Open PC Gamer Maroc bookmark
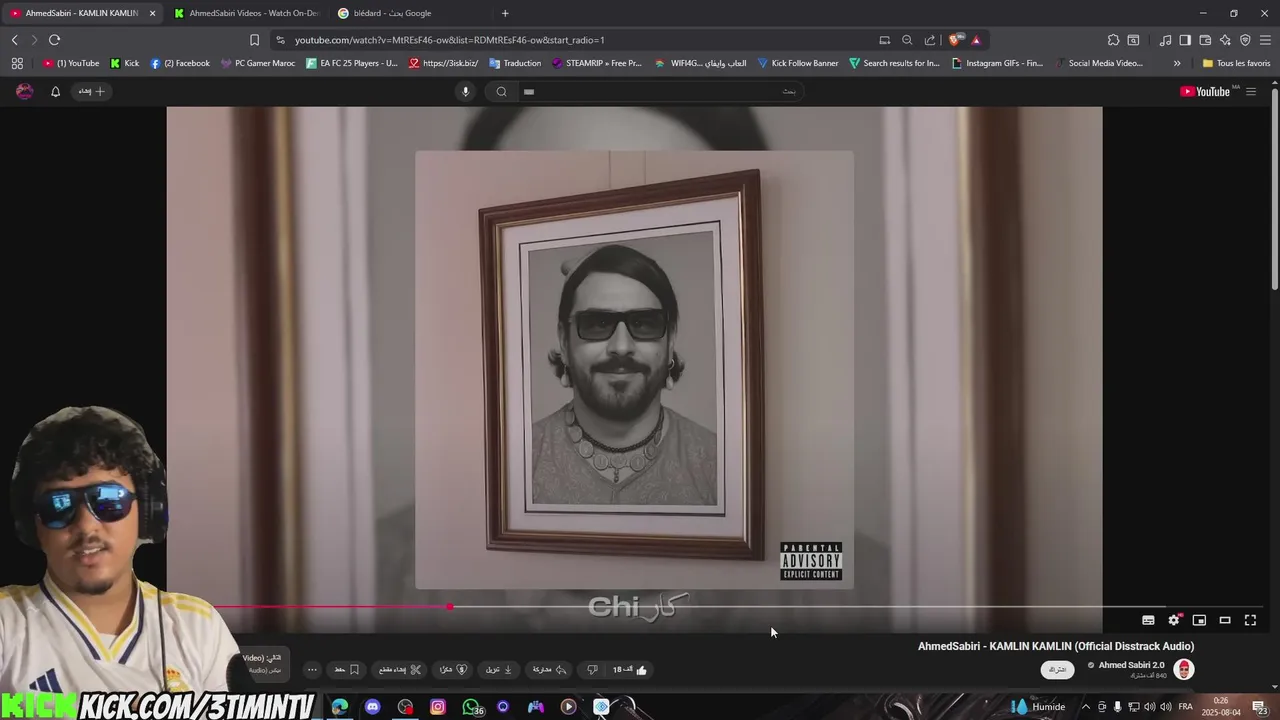The image size is (1280, 720). 258,63
